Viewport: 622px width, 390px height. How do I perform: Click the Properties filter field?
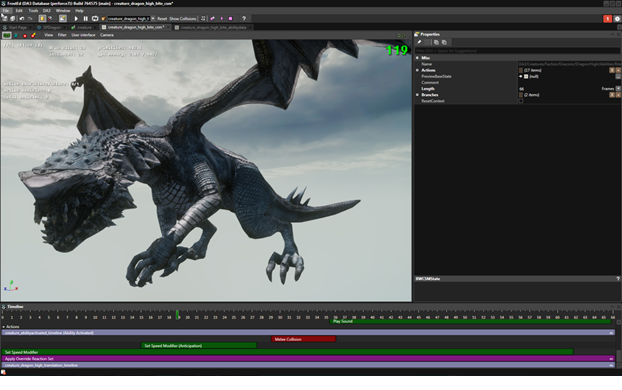click(517, 51)
